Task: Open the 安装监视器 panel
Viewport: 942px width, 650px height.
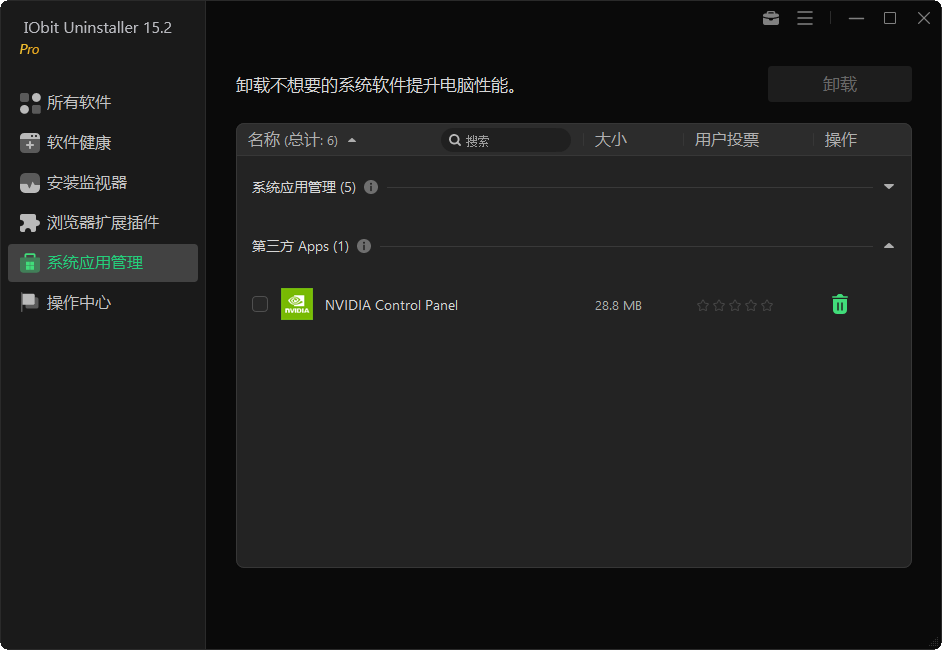Action: click(x=30, y=183)
